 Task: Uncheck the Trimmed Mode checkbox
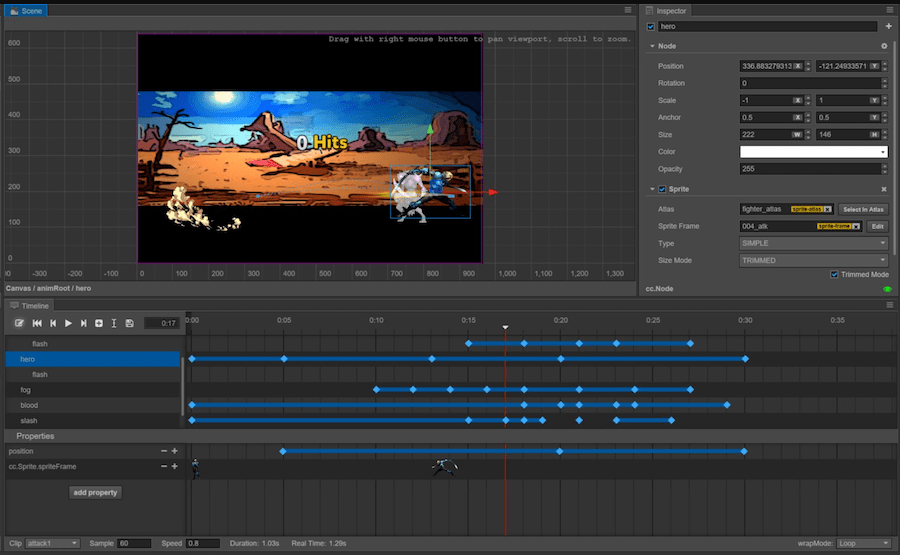point(835,274)
